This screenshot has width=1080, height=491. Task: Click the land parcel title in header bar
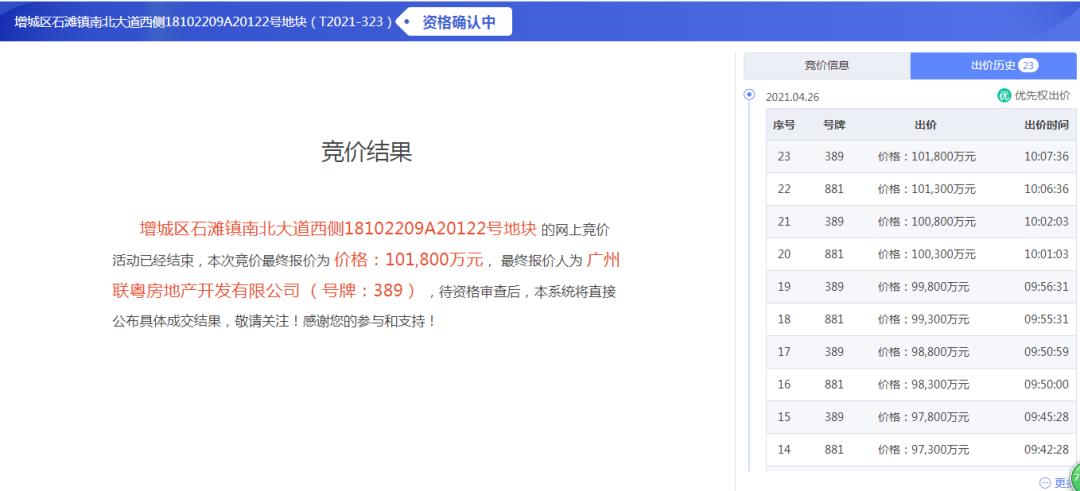[x=203, y=22]
